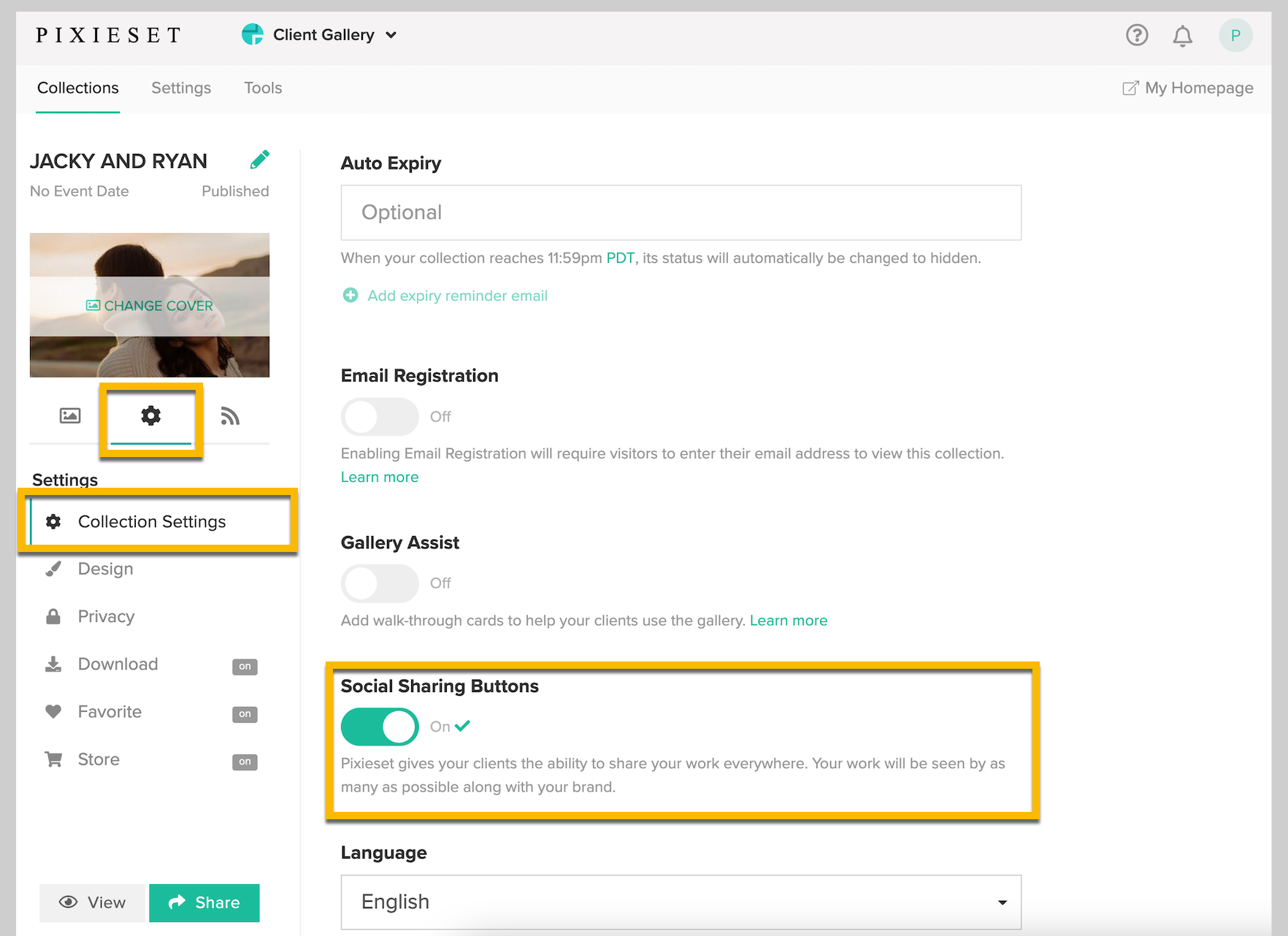
Task: Toggle Gallery Assist switch
Action: [380, 583]
